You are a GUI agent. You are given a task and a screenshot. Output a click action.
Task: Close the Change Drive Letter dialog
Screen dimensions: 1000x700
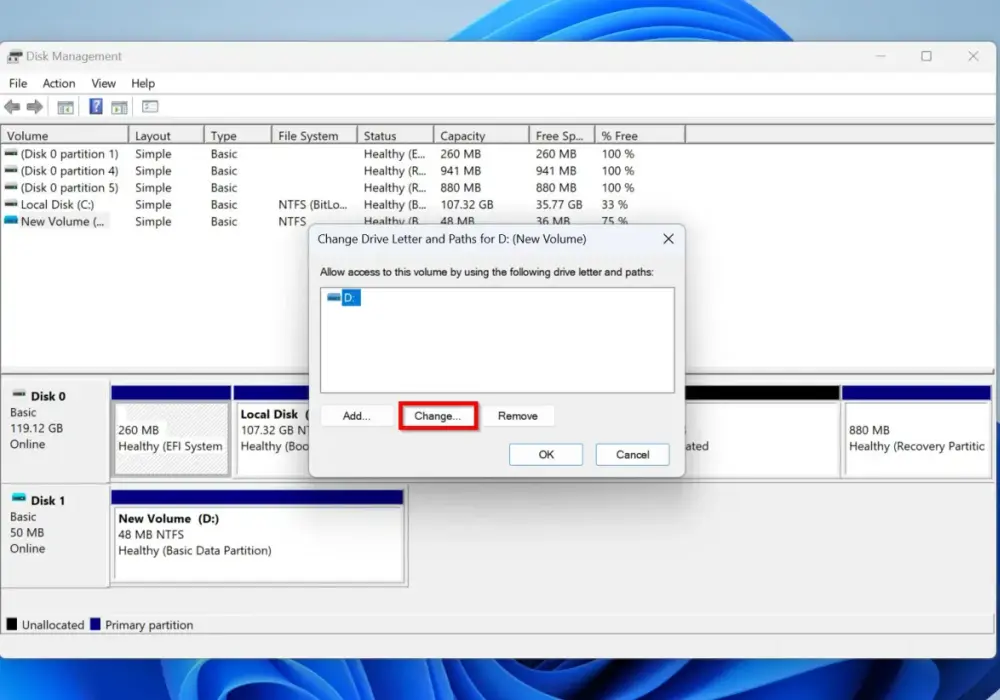pos(668,238)
